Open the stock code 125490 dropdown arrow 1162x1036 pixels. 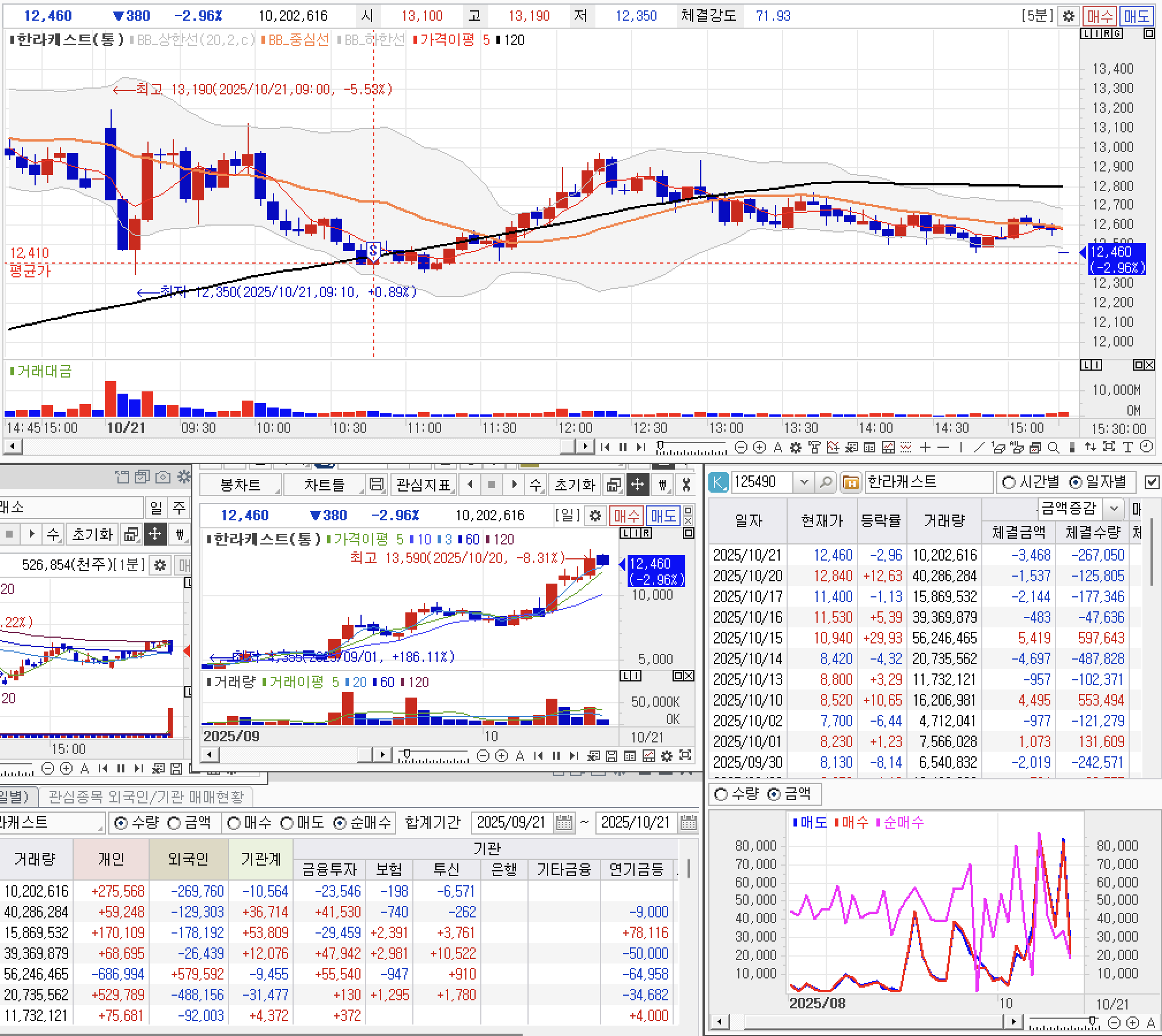pos(804,482)
